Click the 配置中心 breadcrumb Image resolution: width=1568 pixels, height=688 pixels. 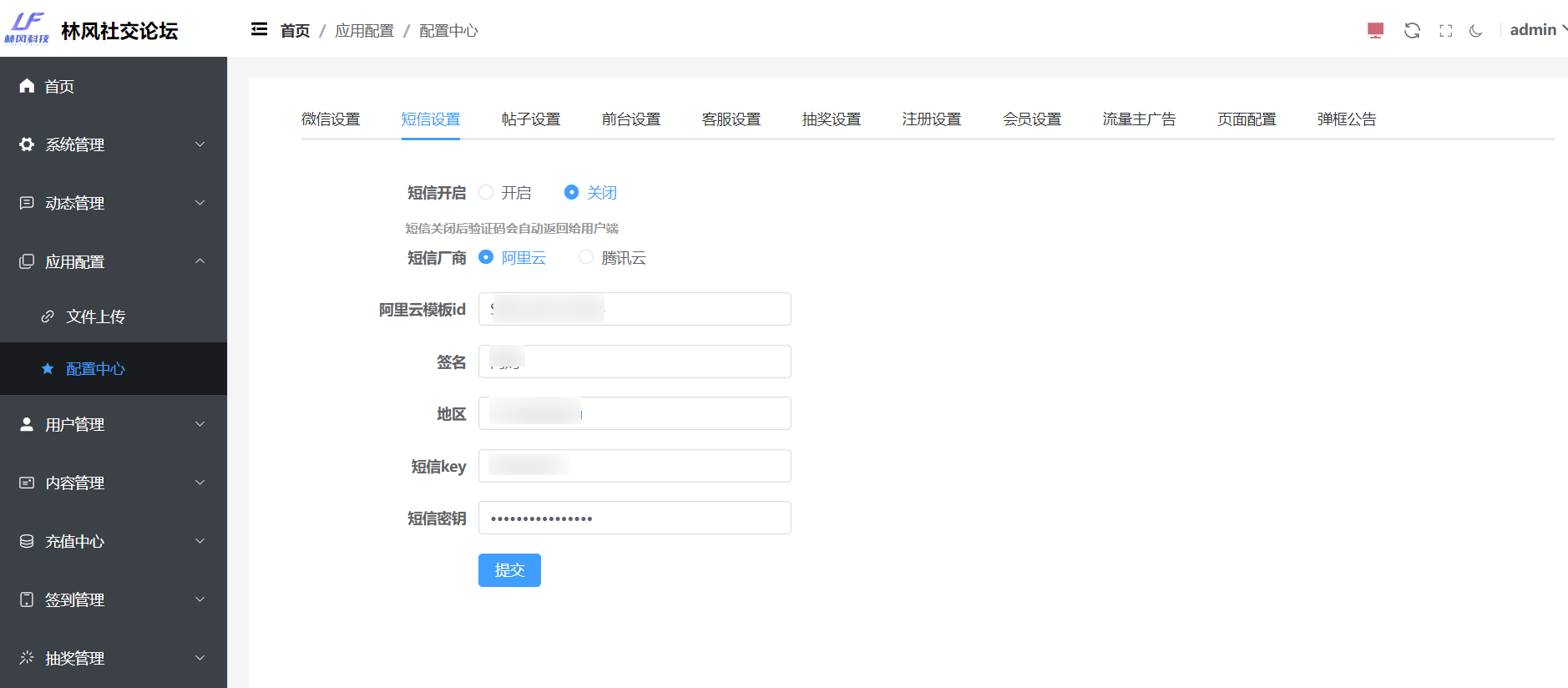pos(448,31)
